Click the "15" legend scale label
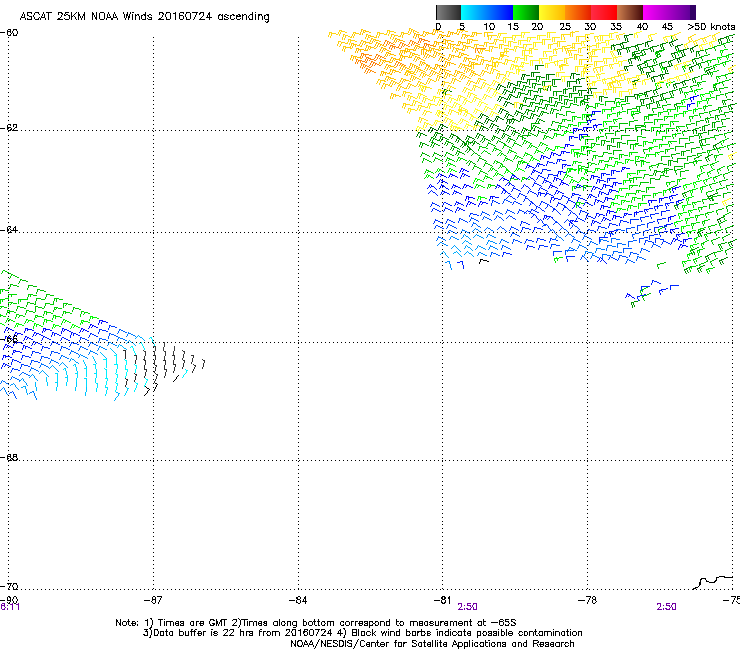740x650 pixels. point(513,27)
